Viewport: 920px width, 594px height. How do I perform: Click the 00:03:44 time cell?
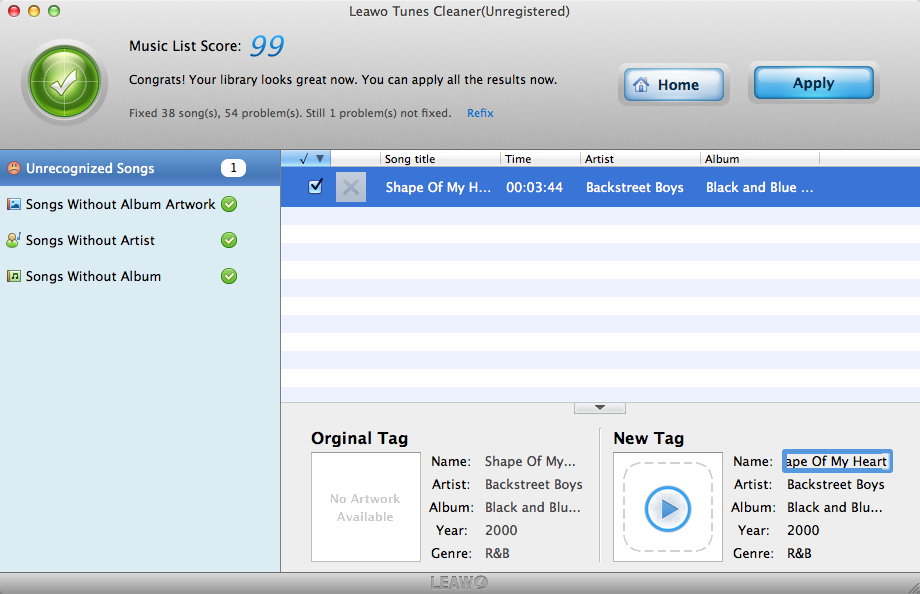pyautogui.click(x=535, y=187)
